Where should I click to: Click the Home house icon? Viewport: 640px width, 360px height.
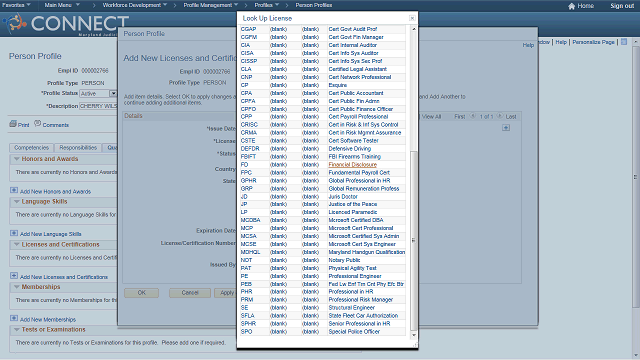point(571,6)
